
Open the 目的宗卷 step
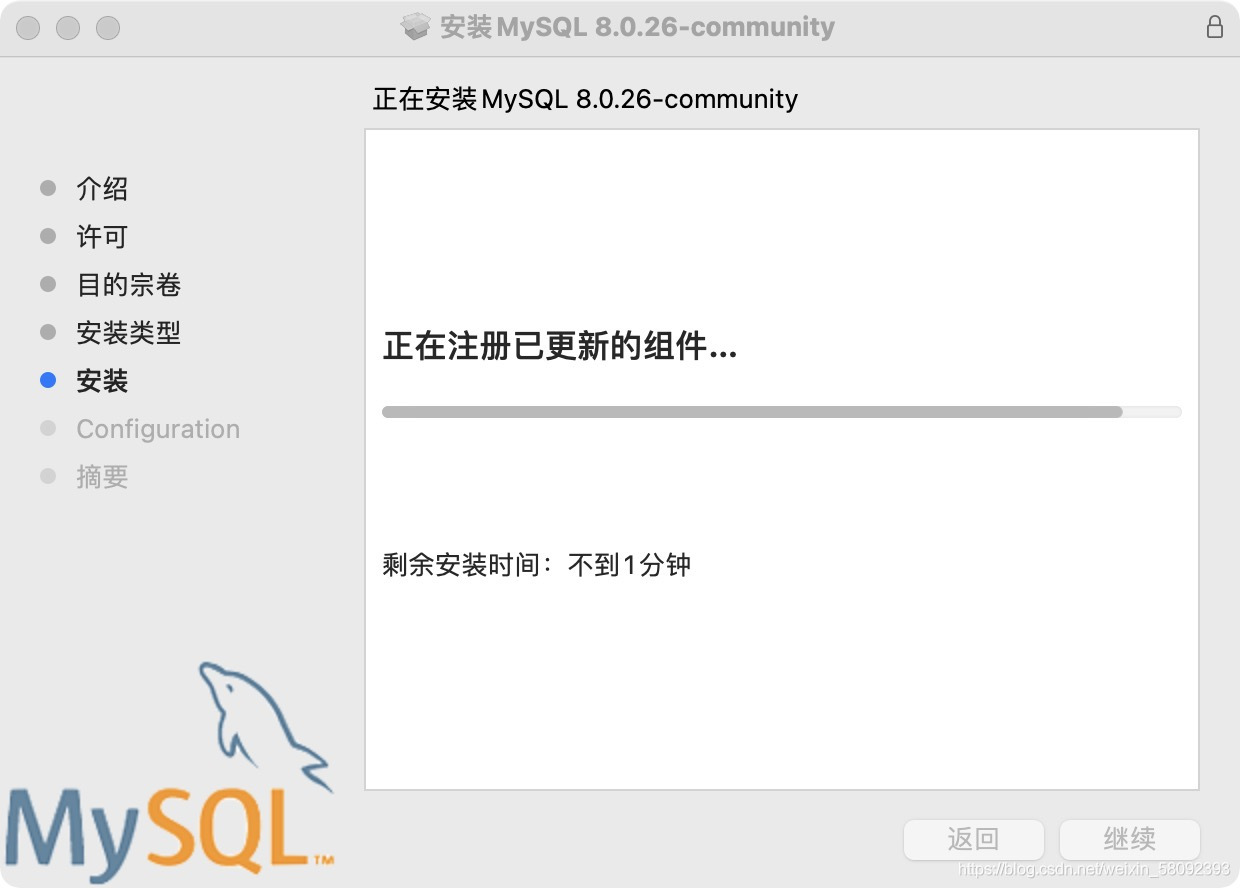(x=129, y=285)
